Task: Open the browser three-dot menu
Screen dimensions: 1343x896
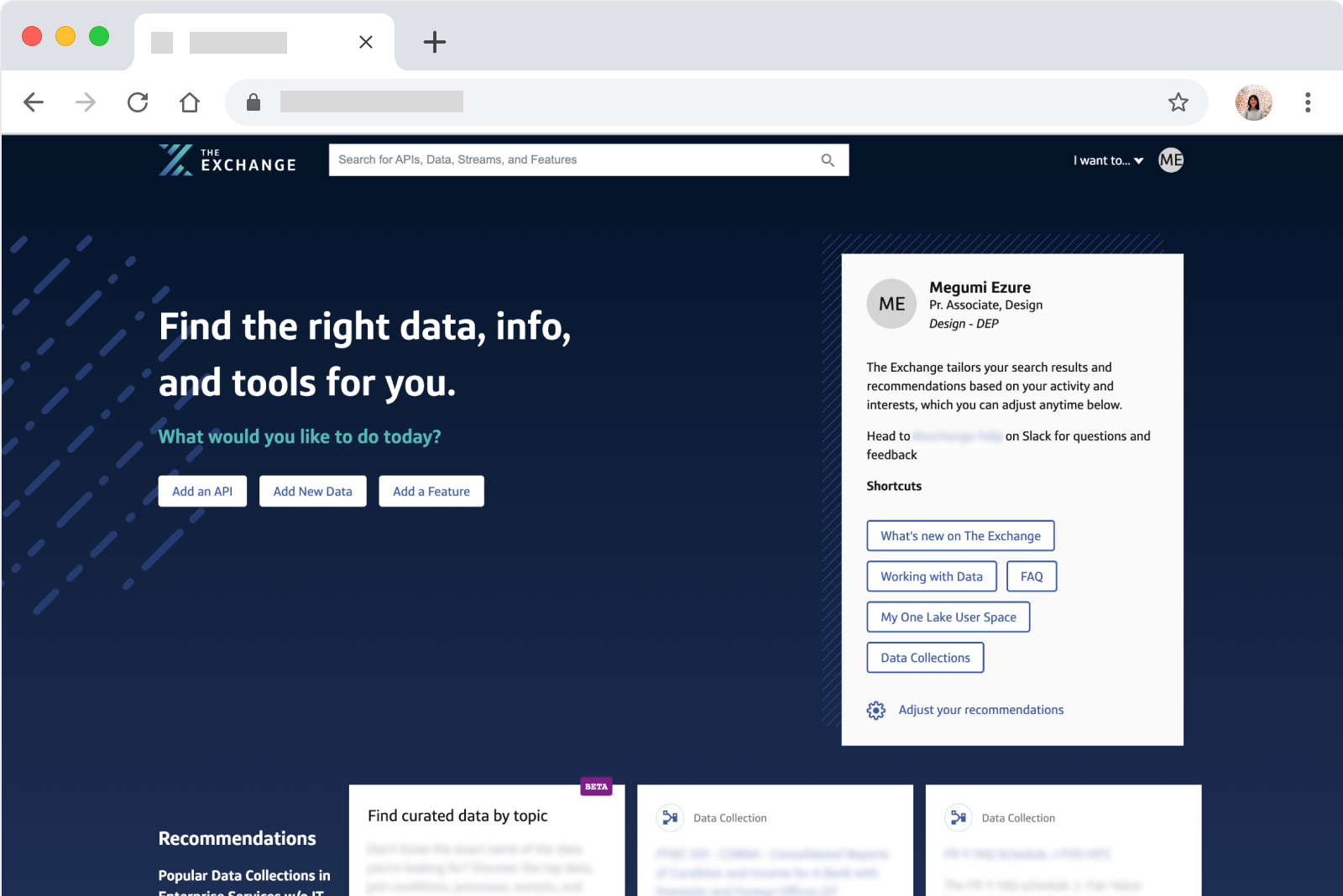Action: [x=1308, y=102]
